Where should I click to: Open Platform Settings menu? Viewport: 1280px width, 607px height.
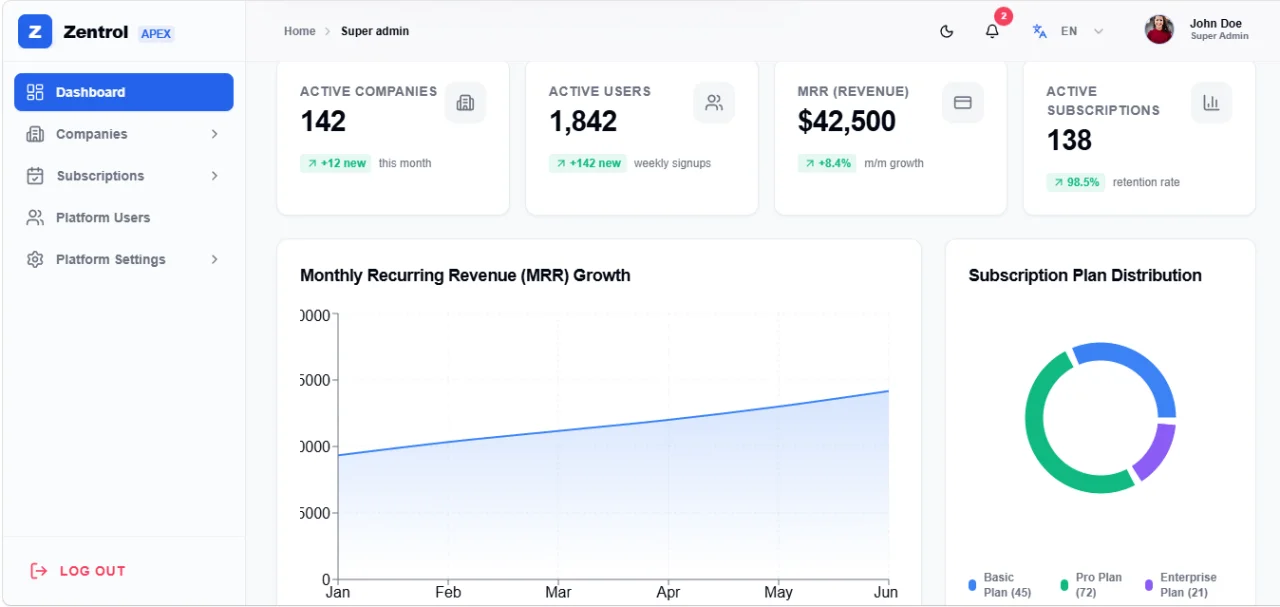[x=124, y=259]
